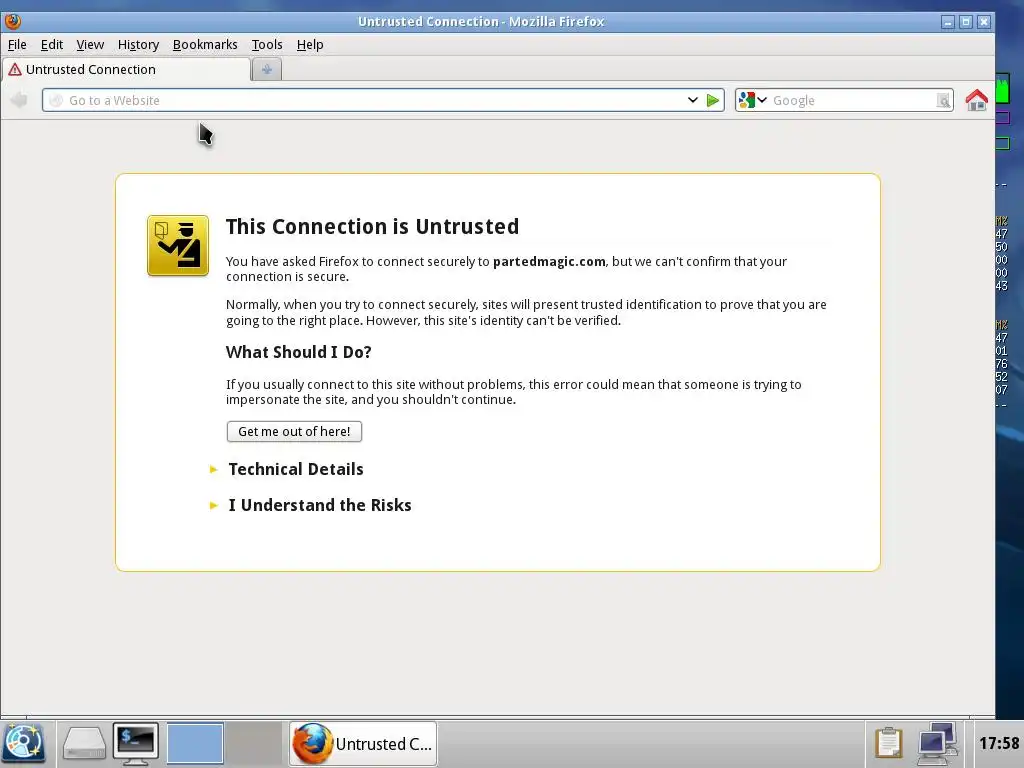Click the What Should I Do? heading

point(298,352)
